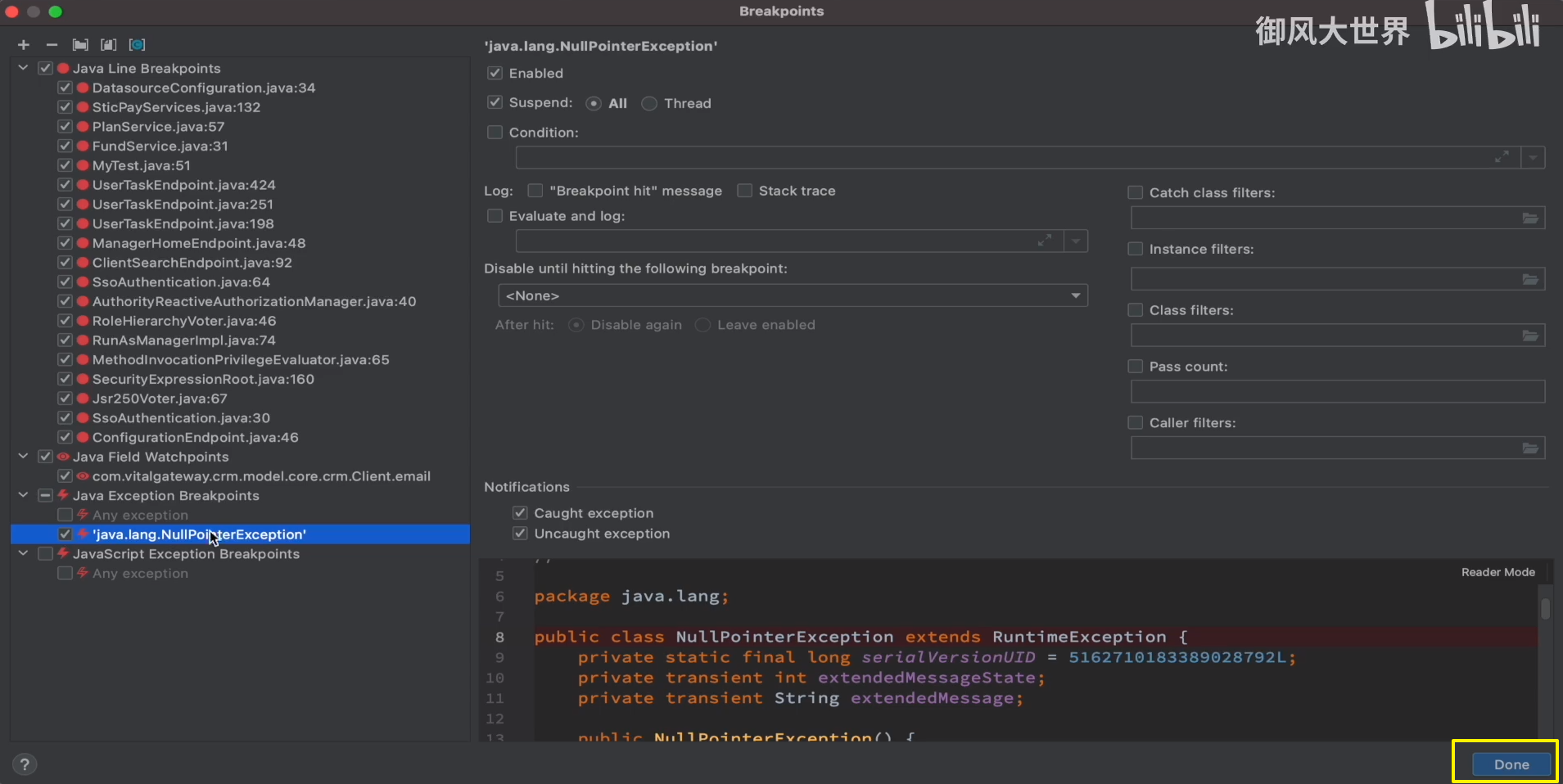Uncheck StickPayServices.java:132 breakpoint checkbox
This screenshot has width=1563, height=784.
[65, 107]
